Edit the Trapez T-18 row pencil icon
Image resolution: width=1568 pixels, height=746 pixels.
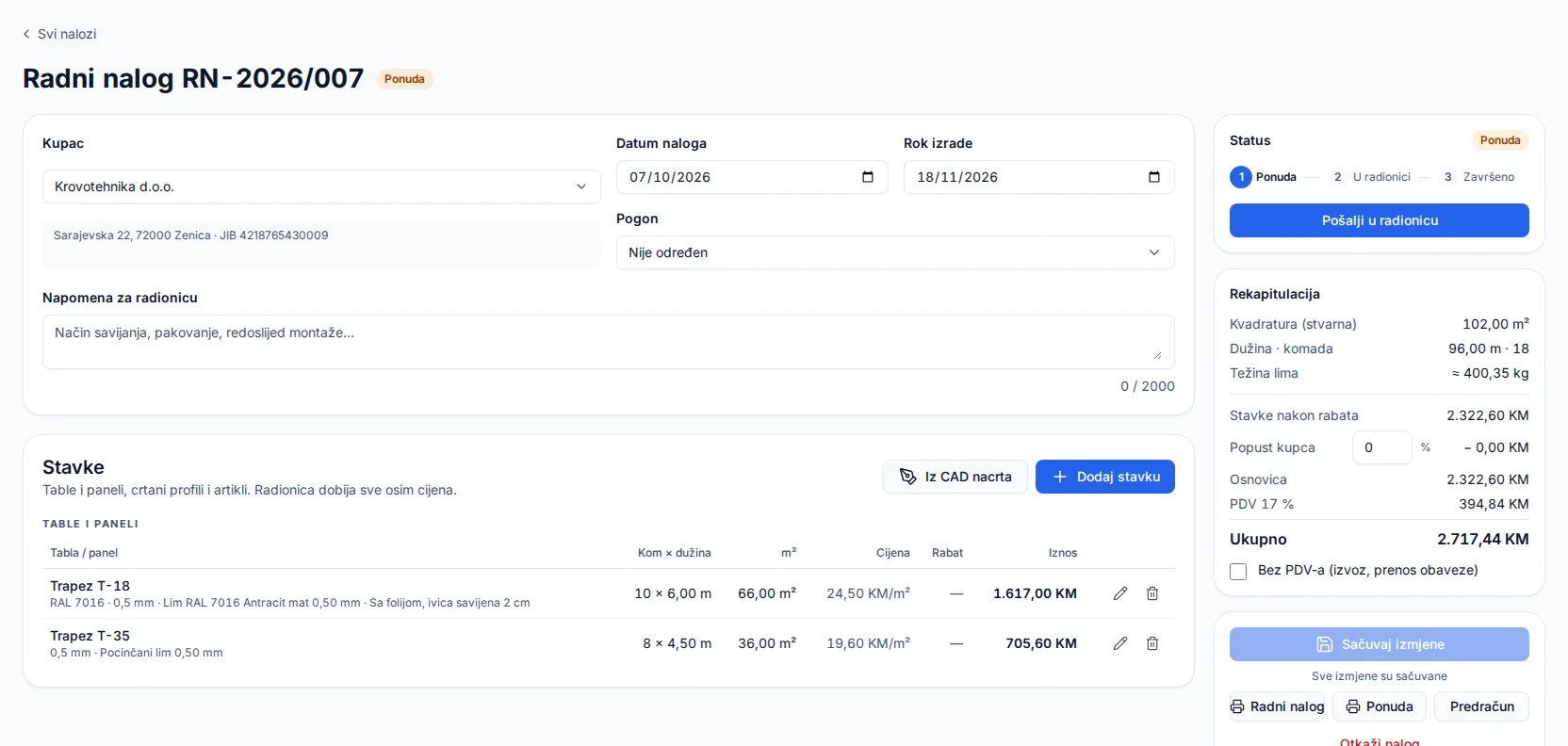point(1120,593)
